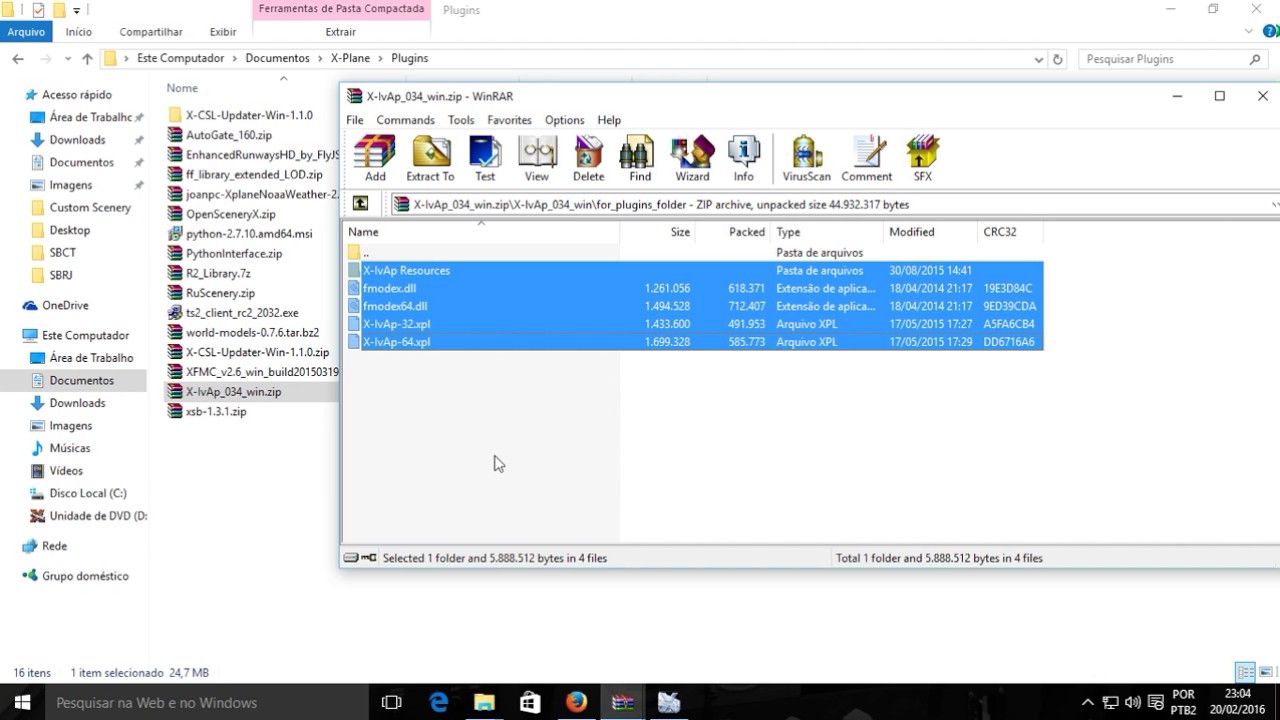Go up one level in WinRAR

coord(361,204)
